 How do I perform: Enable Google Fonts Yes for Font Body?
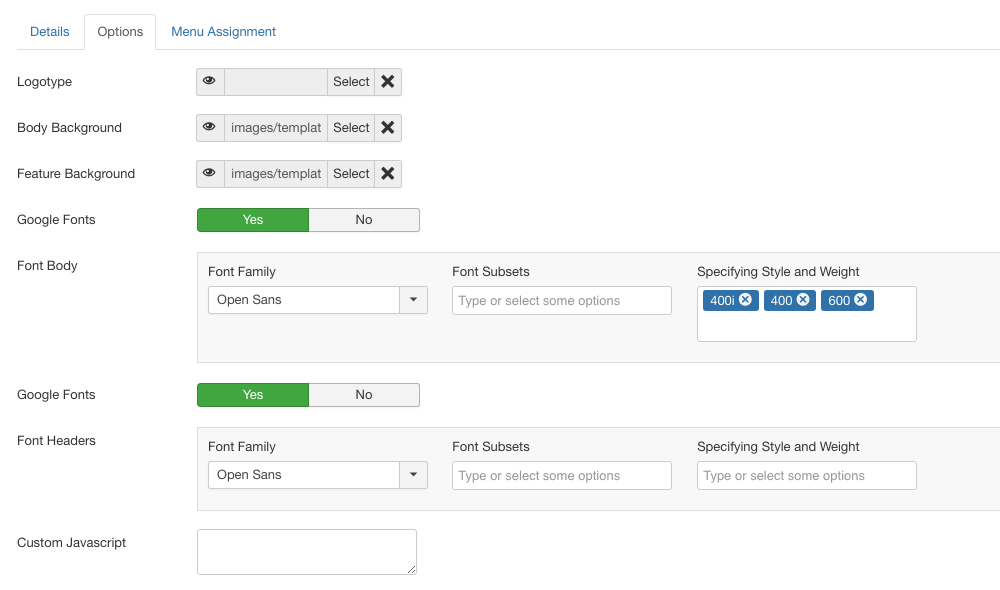[253, 220]
